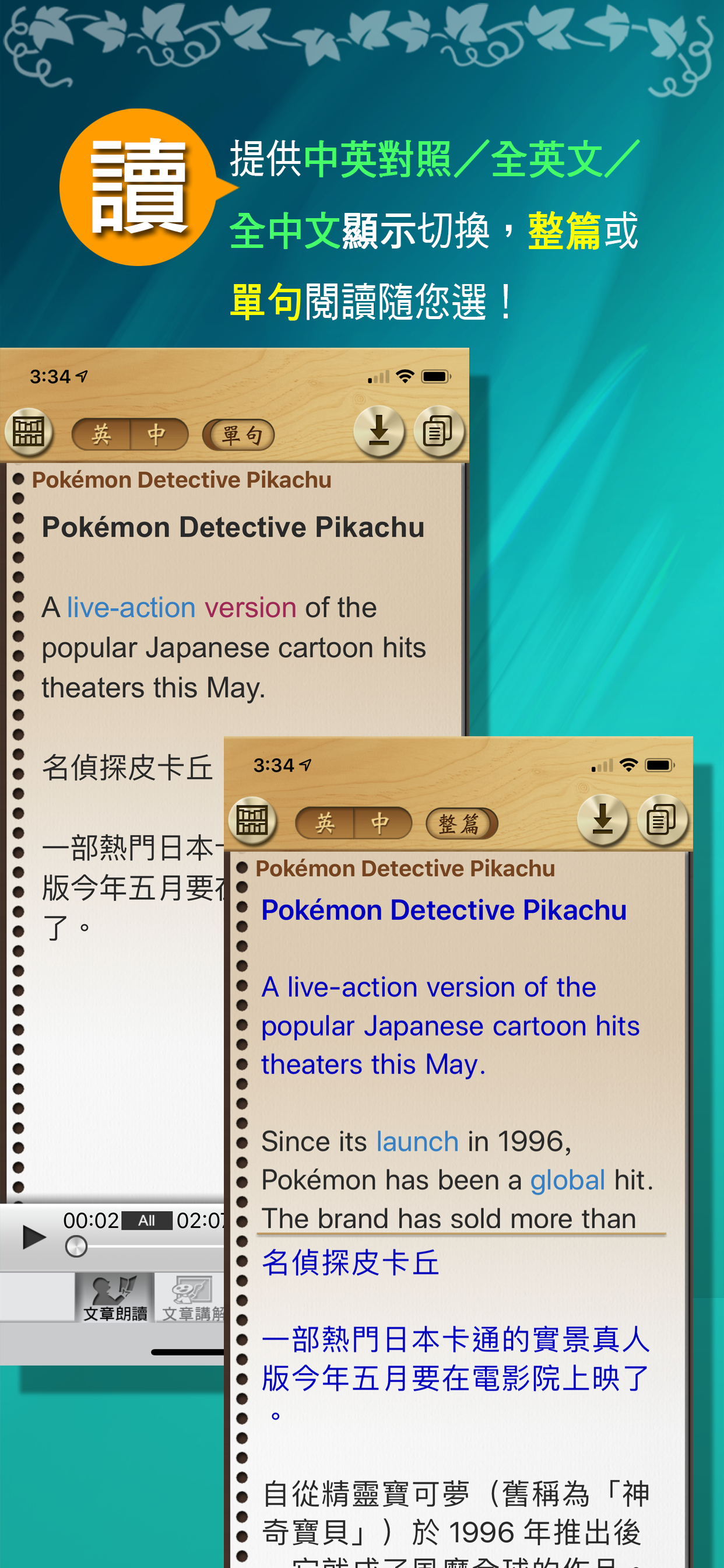Click the audio progress slider knob
Viewport: 724px width, 1568px height.
pos(76,1247)
